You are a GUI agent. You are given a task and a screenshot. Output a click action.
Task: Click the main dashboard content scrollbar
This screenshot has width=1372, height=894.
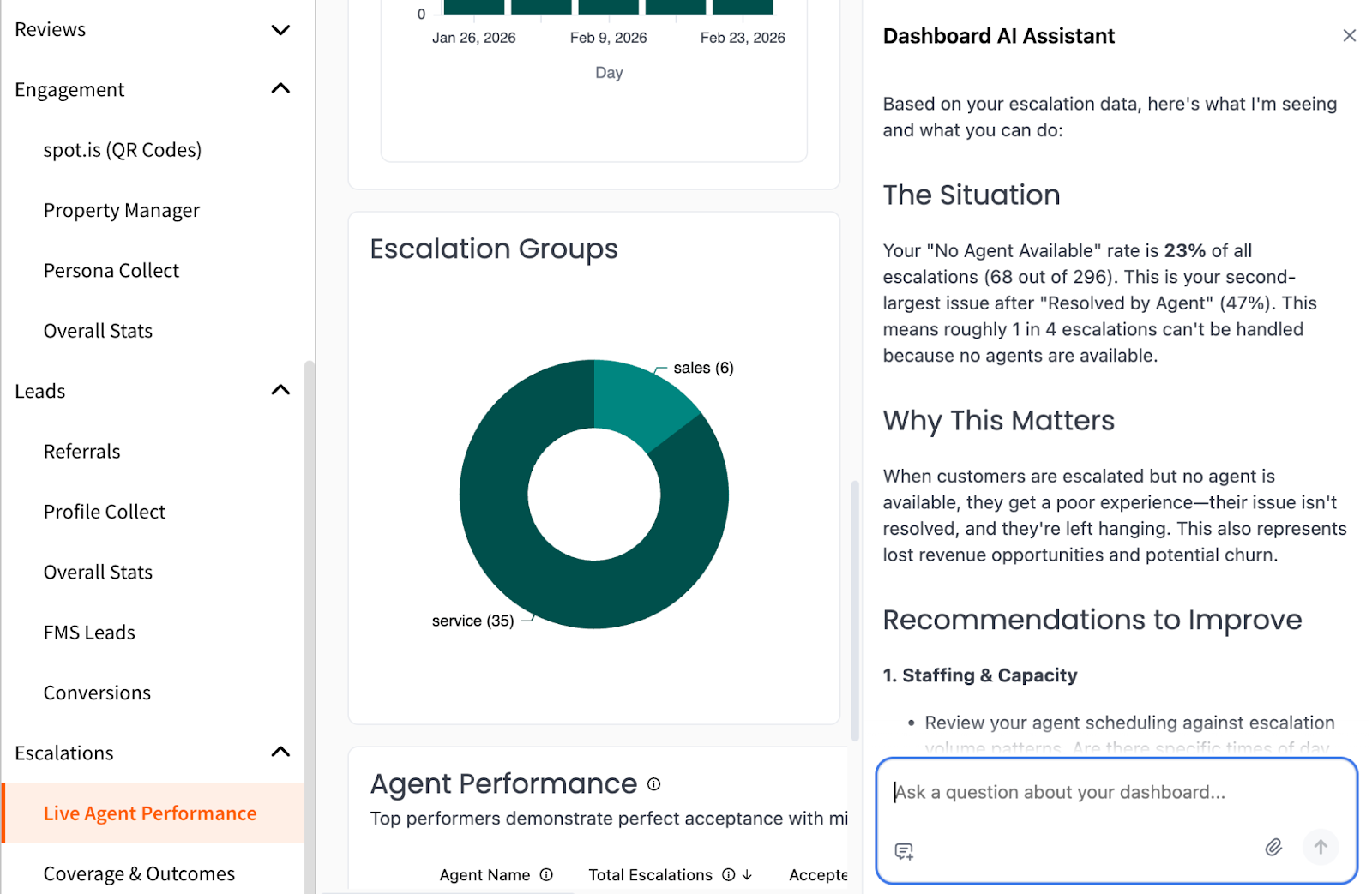click(854, 610)
